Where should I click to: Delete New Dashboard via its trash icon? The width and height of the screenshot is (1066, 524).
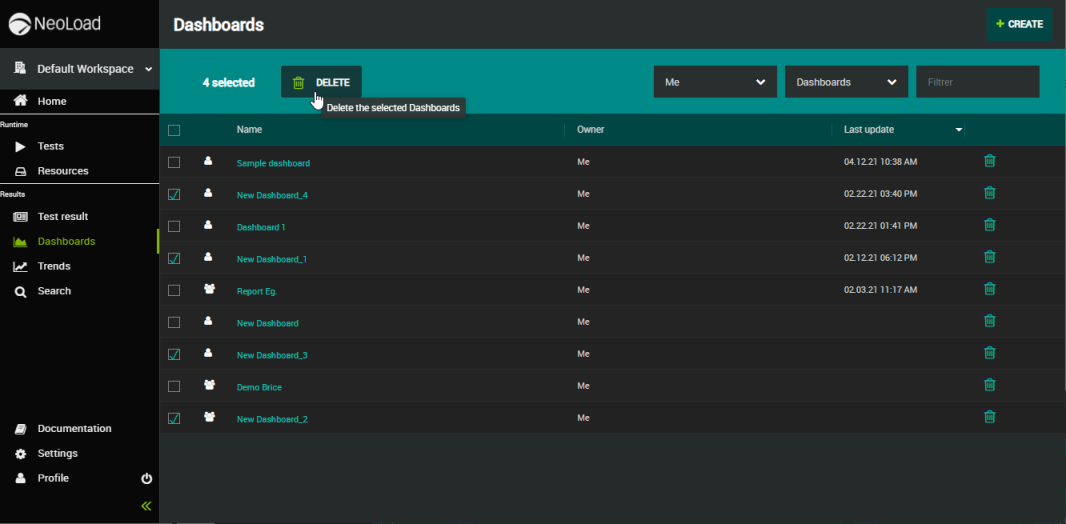point(990,321)
